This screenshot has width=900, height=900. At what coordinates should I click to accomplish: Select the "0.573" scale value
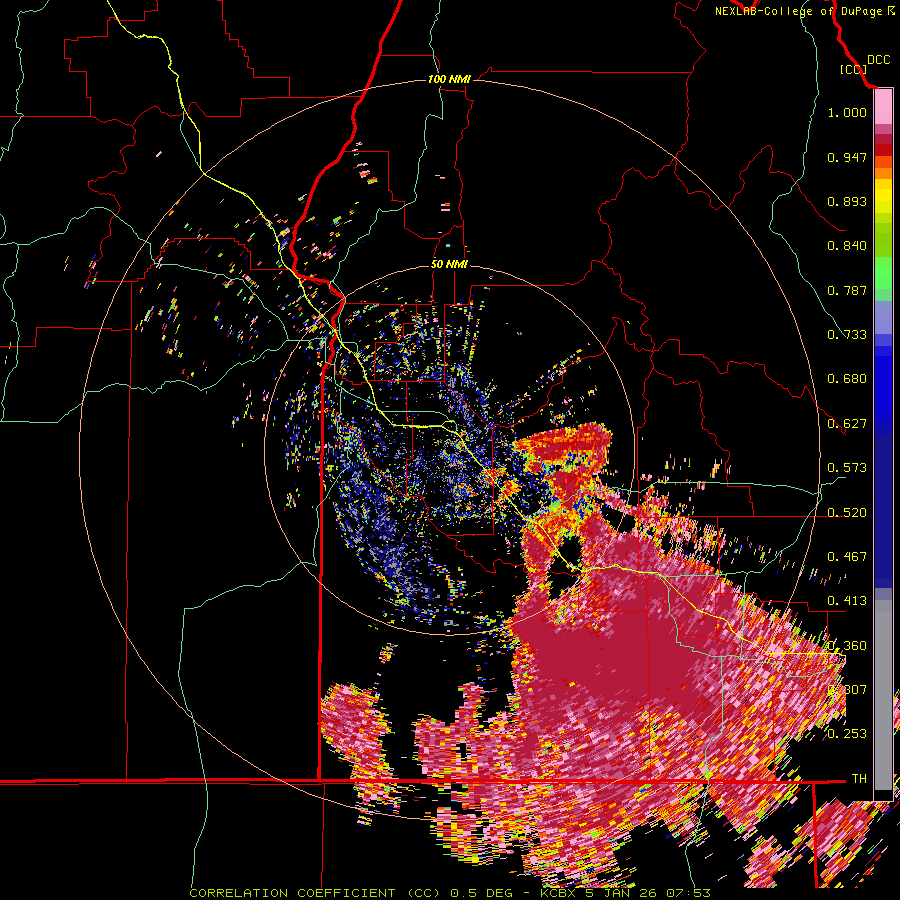(x=847, y=468)
